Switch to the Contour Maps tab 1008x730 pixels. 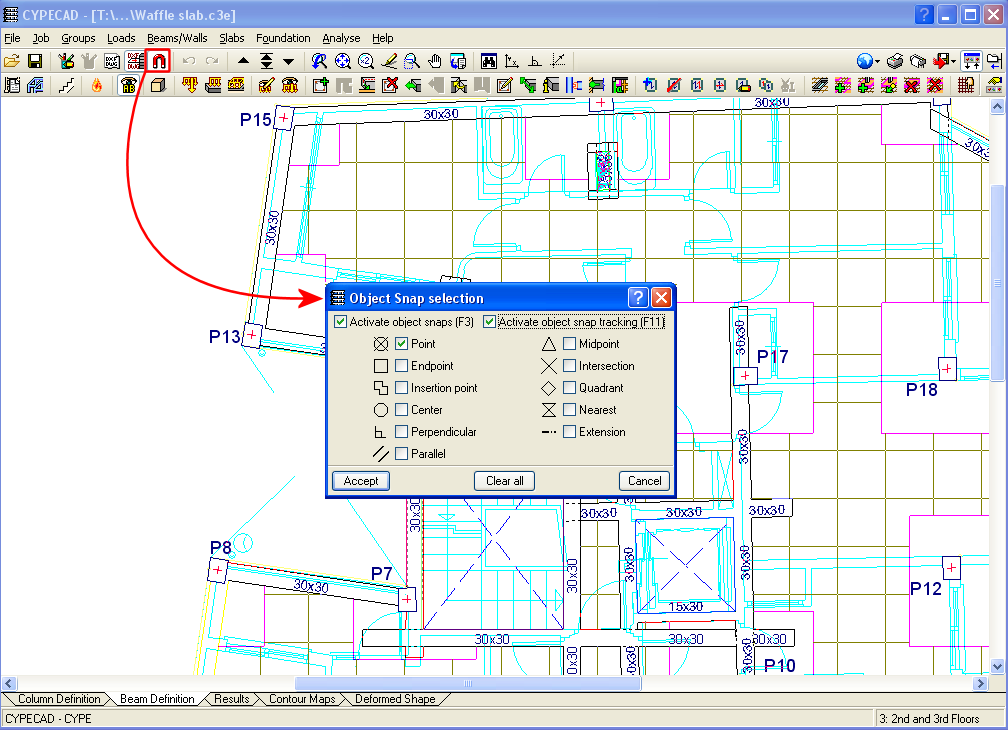point(302,699)
